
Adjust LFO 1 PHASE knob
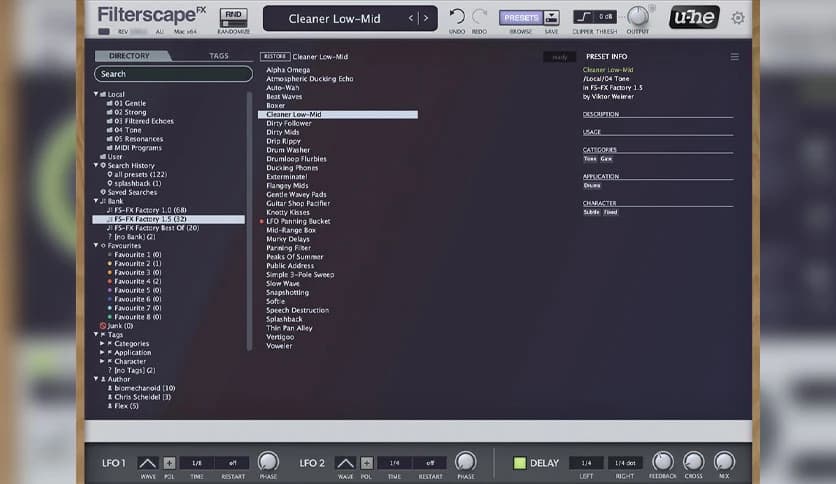[x=268, y=462]
